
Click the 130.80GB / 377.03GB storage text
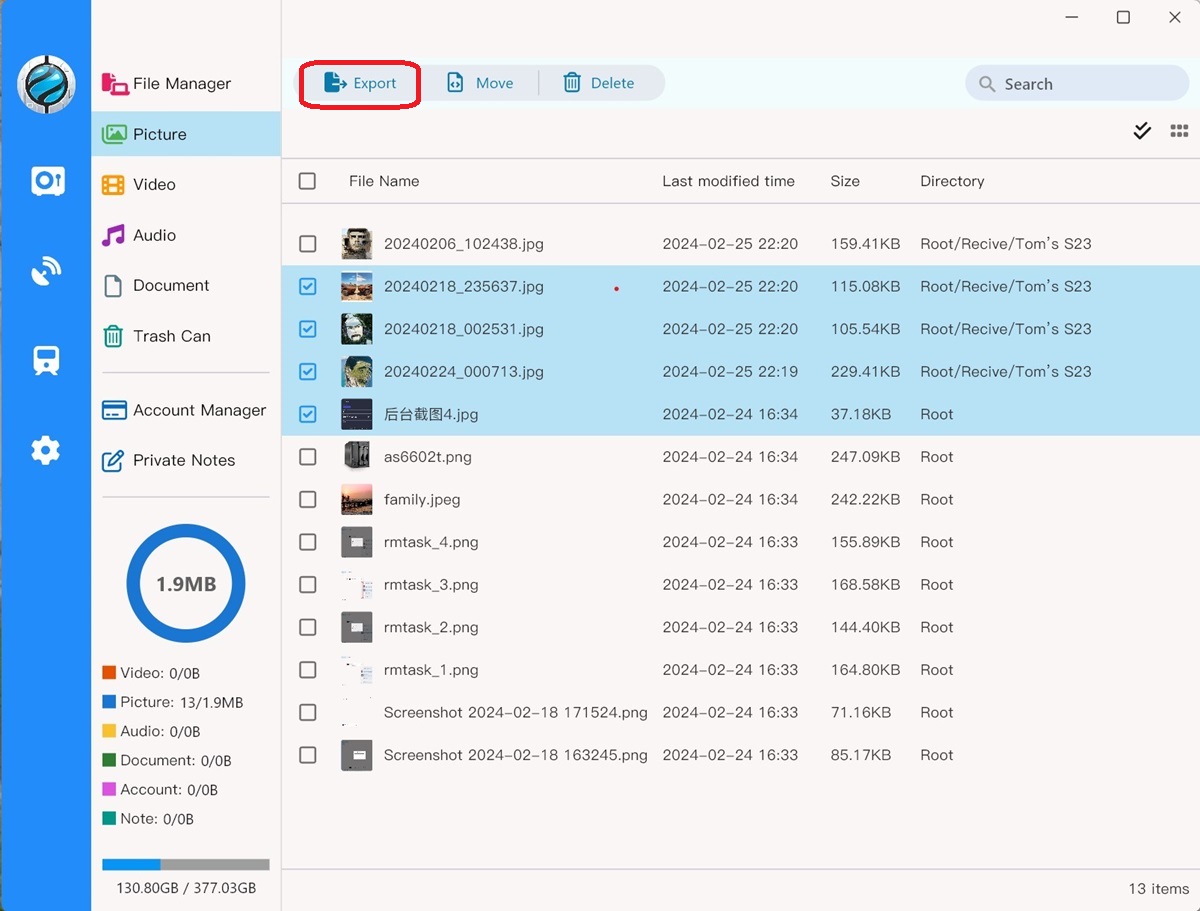186,888
